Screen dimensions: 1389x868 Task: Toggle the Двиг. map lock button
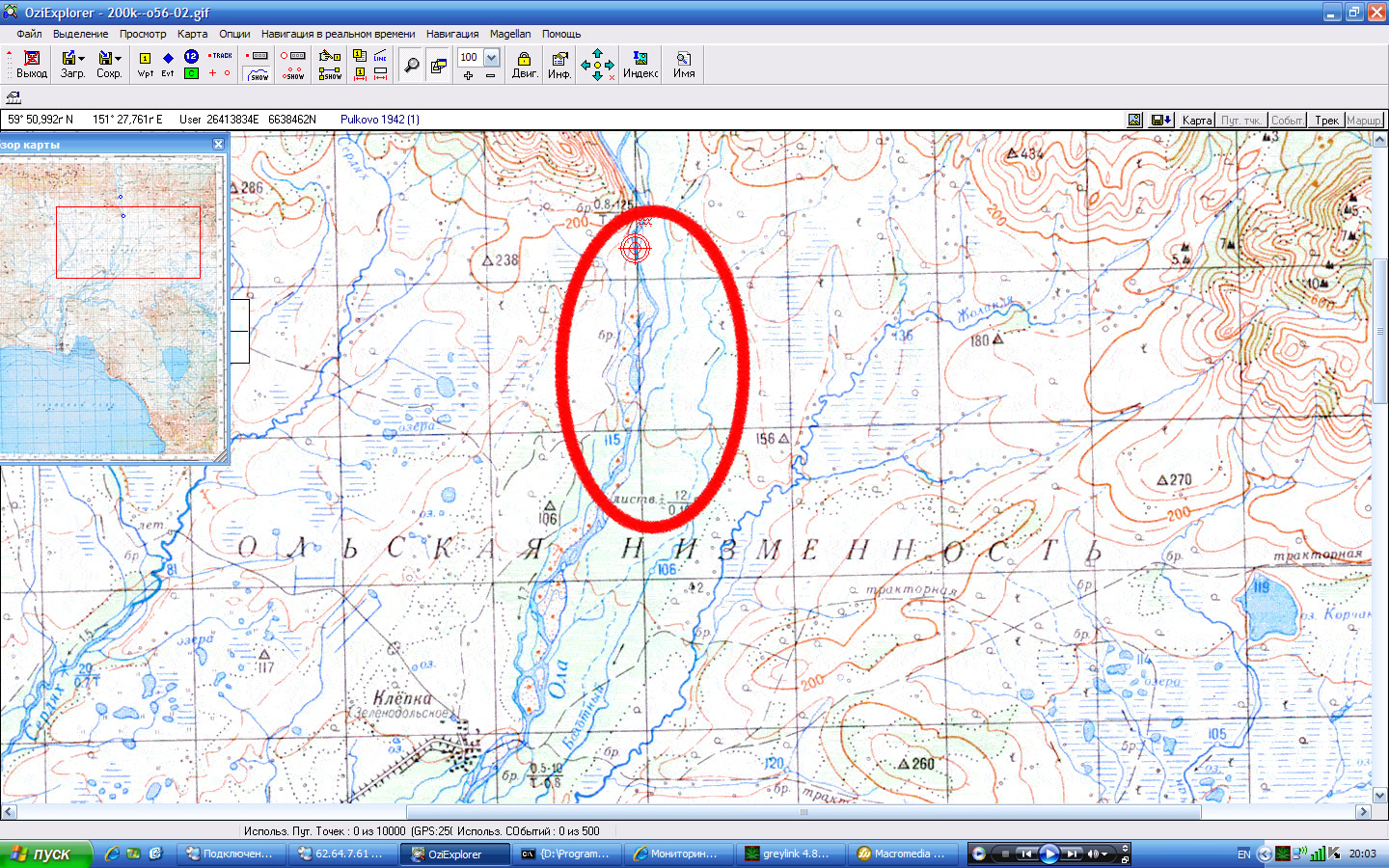click(524, 65)
